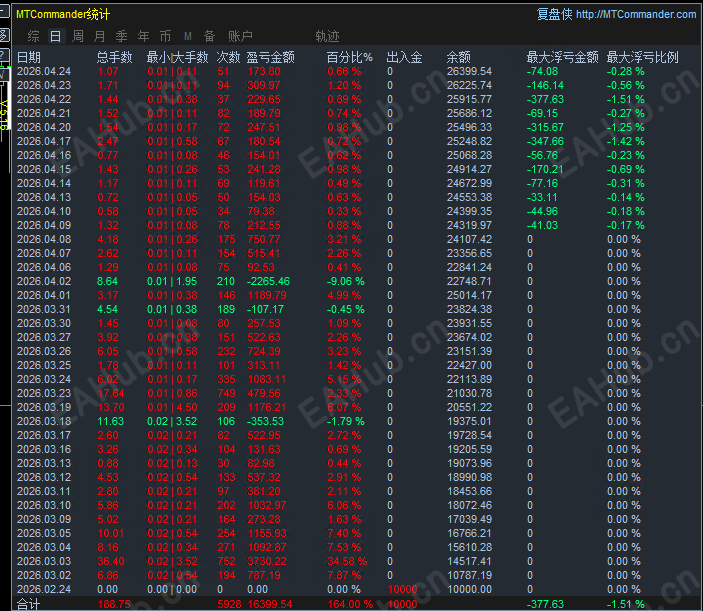Screen dimensions: 703x611
Task: Open the 币 currency tab
Action: 165,36
